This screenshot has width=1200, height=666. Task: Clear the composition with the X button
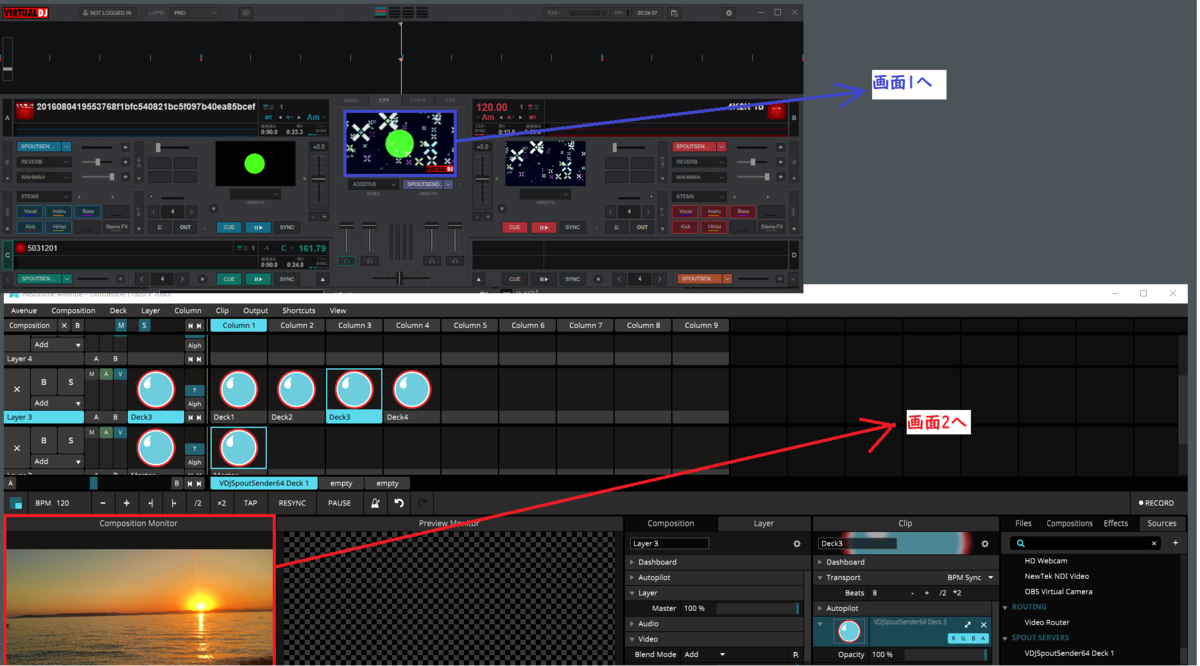64,325
